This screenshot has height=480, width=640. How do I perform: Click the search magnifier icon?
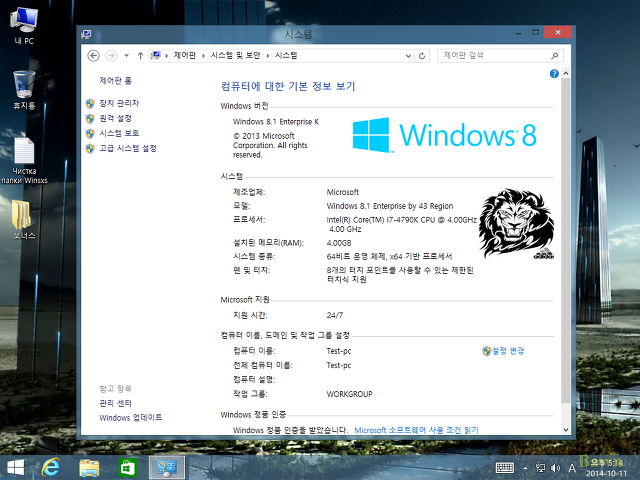pyautogui.click(x=554, y=56)
